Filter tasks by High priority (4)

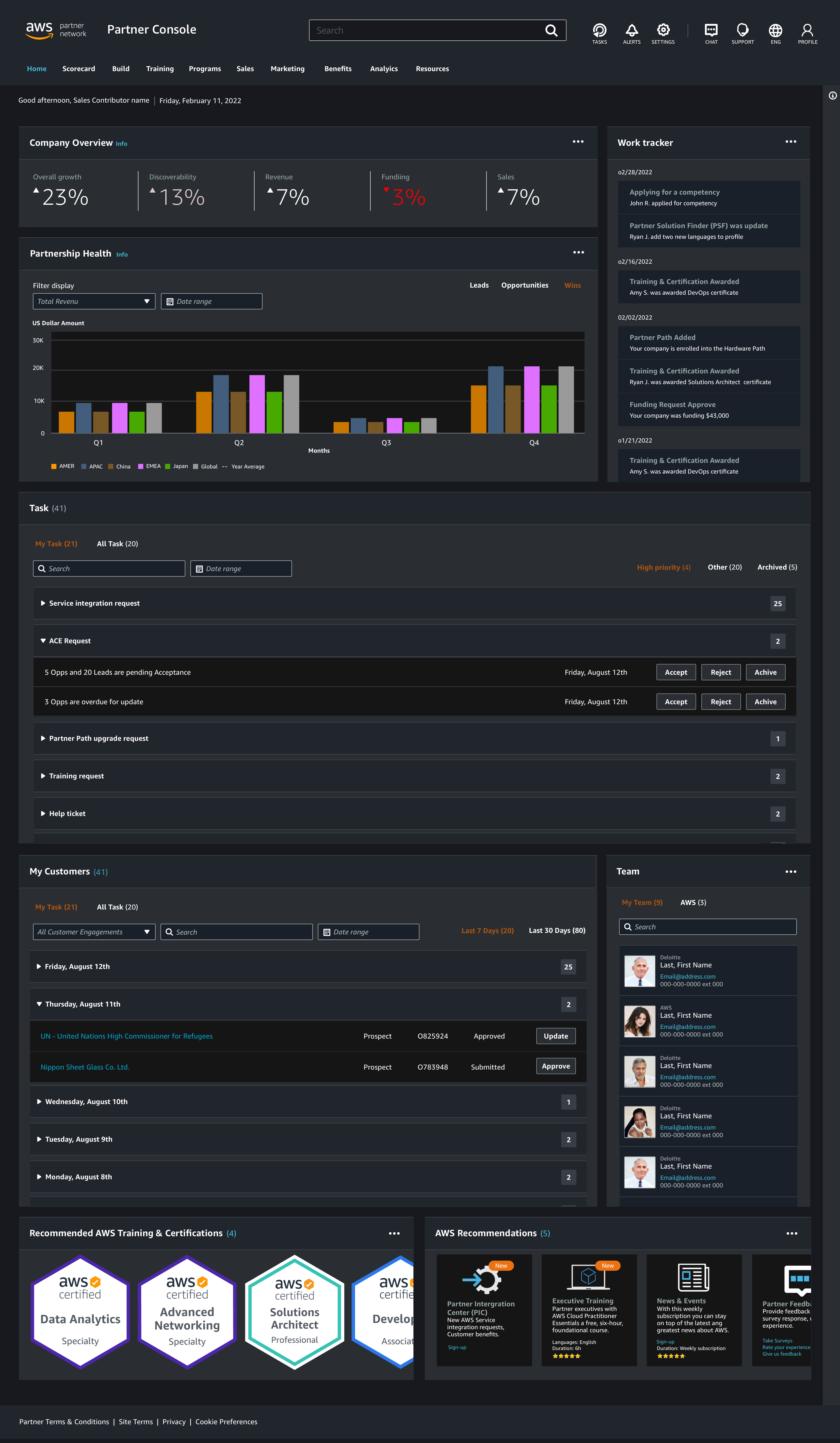click(663, 567)
